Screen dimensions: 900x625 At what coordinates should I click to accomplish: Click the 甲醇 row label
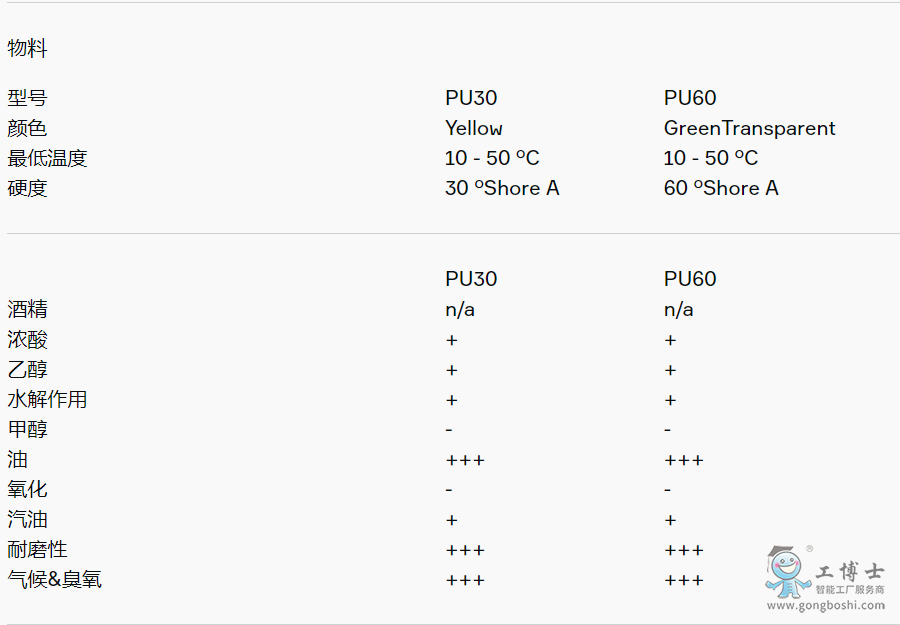28,429
